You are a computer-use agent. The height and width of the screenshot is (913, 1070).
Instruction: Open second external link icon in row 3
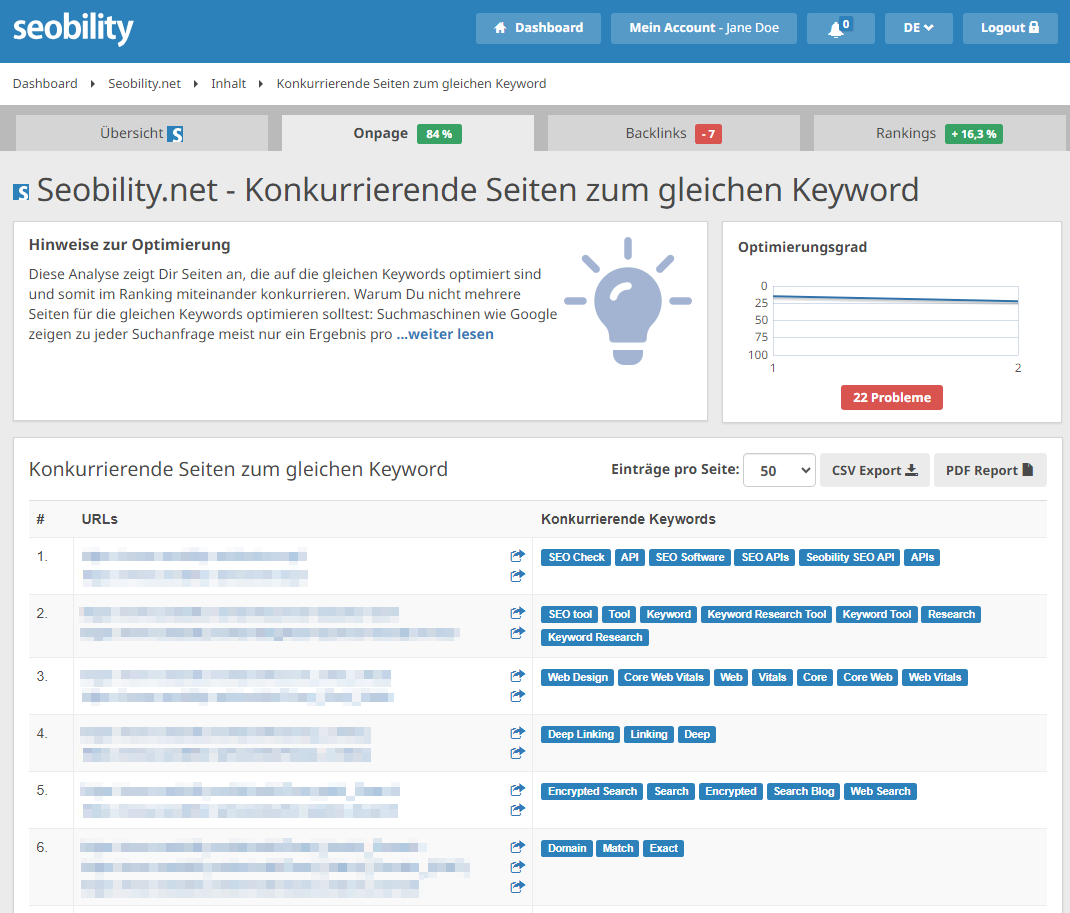tap(517, 696)
